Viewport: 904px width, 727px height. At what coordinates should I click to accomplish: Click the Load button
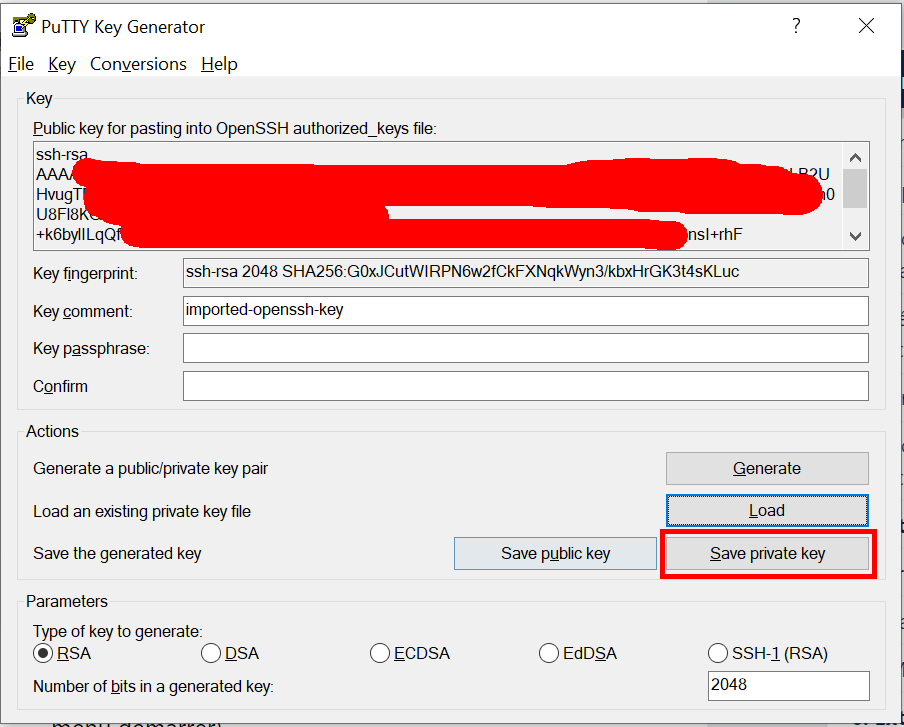coord(767,510)
